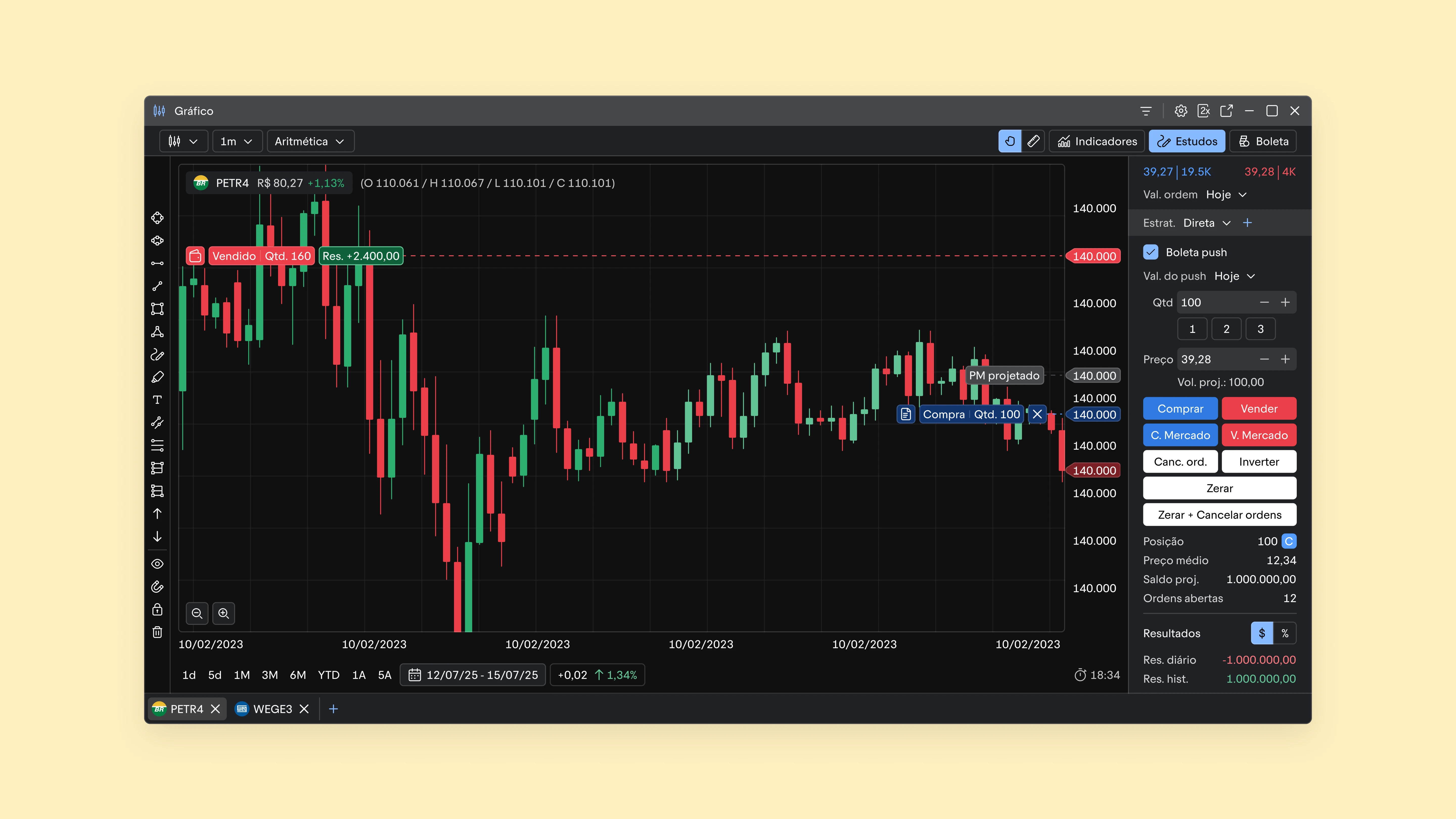Toggle drawings visibility eye icon

tap(157, 564)
